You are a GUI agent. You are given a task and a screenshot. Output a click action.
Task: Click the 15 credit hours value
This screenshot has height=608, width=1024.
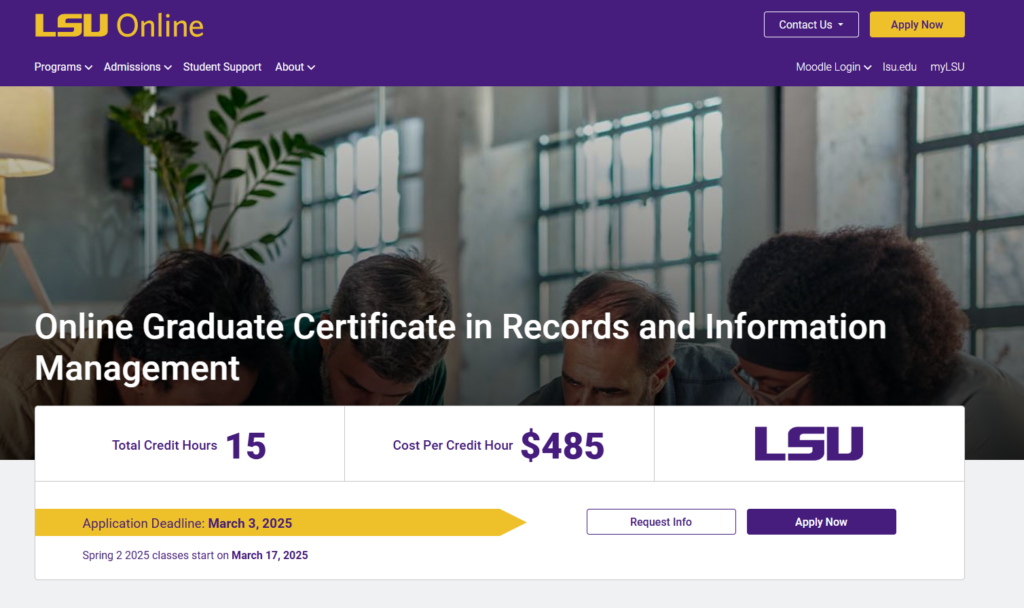(246, 446)
